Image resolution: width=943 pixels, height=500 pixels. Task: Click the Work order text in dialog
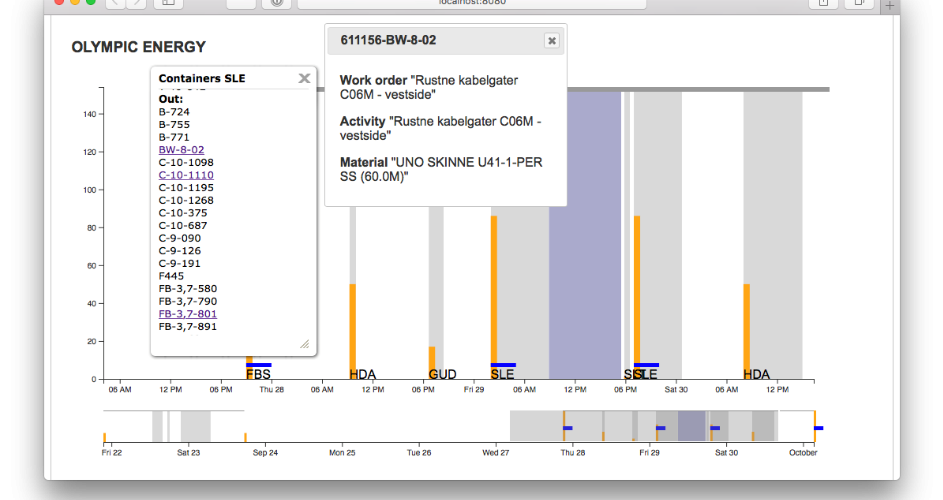tap(429, 87)
